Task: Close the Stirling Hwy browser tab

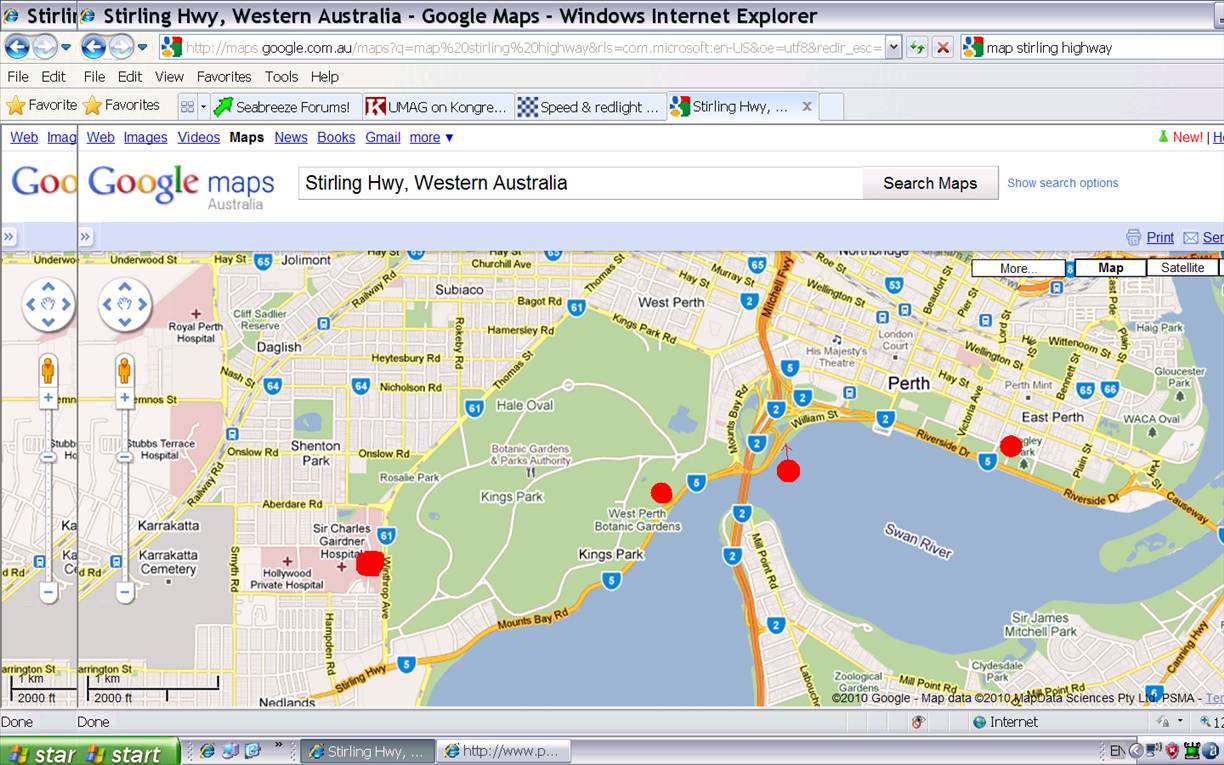Action: [806, 106]
